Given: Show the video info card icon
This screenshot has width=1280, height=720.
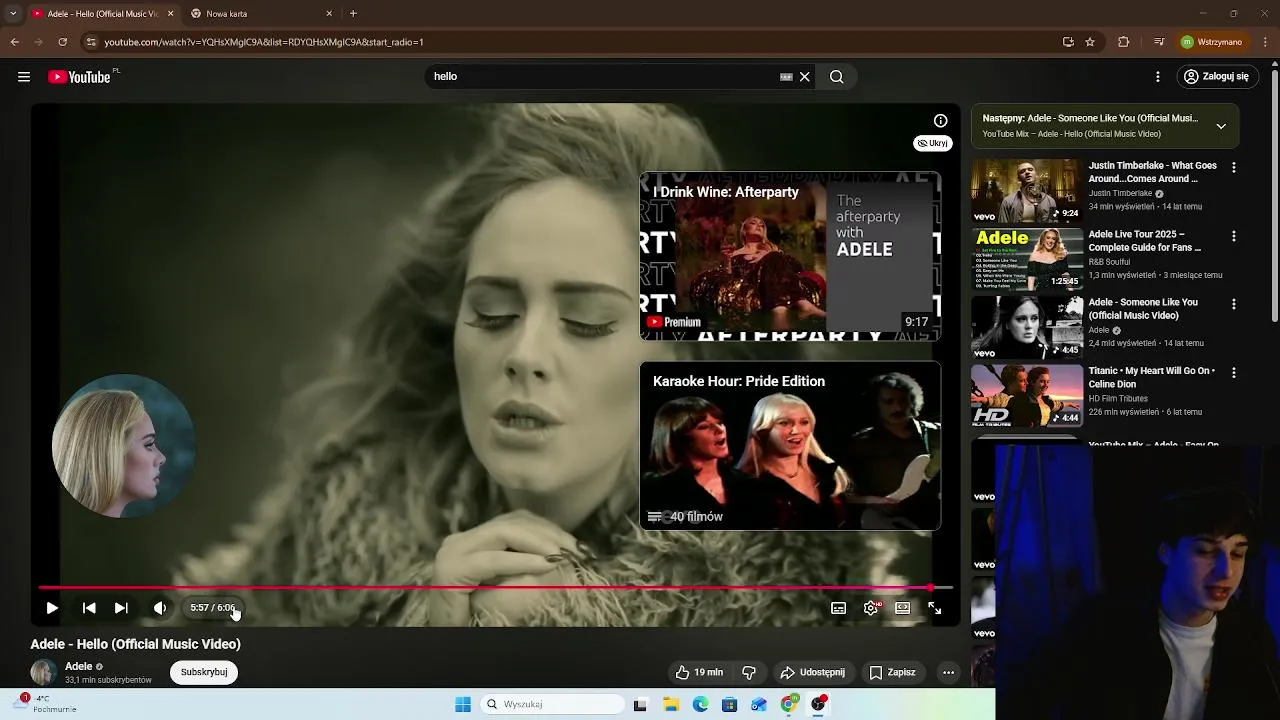Looking at the screenshot, I should [x=940, y=121].
